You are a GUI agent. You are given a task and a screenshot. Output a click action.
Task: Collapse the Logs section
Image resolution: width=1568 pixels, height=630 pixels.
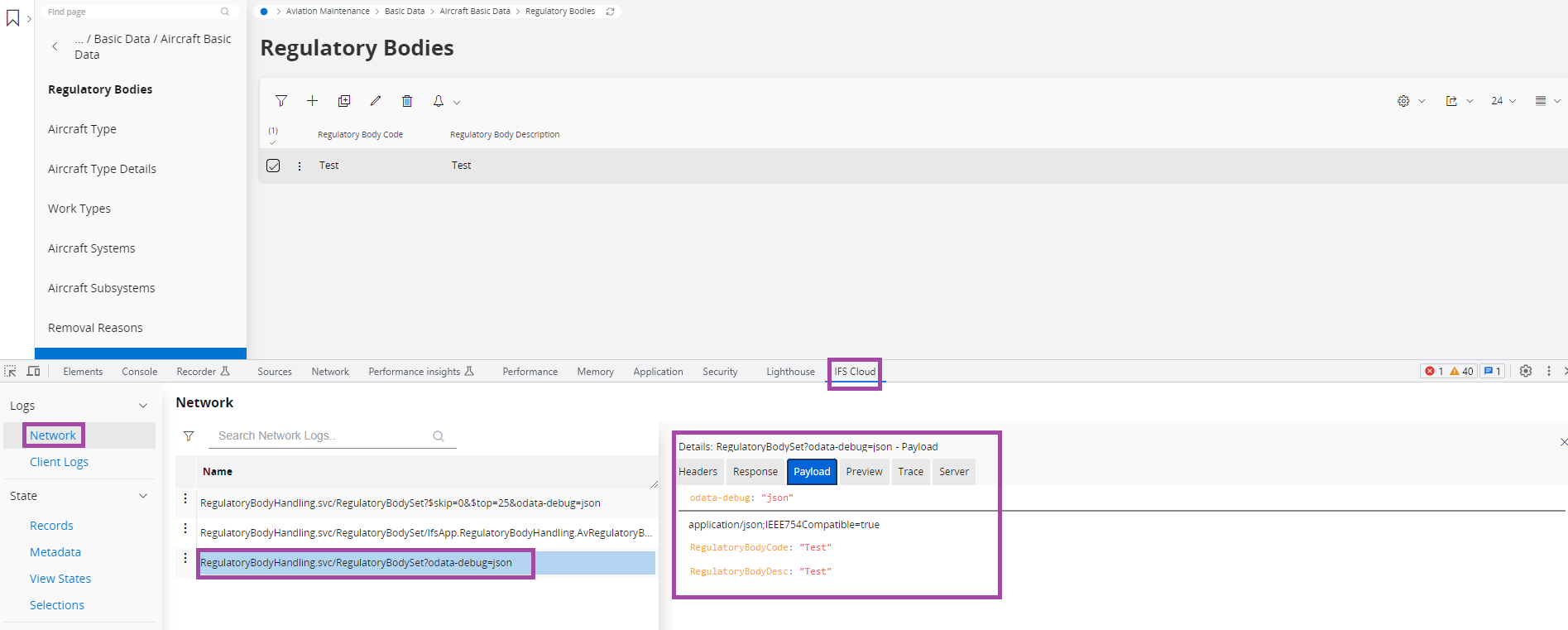pyautogui.click(x=143, y=406)
